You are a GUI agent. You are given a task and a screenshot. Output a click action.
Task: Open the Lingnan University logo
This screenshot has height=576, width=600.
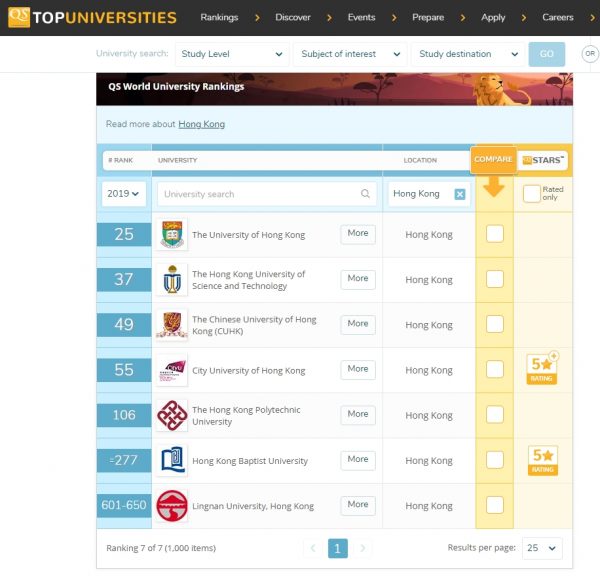pyautogui.click(x=172, y=505)
